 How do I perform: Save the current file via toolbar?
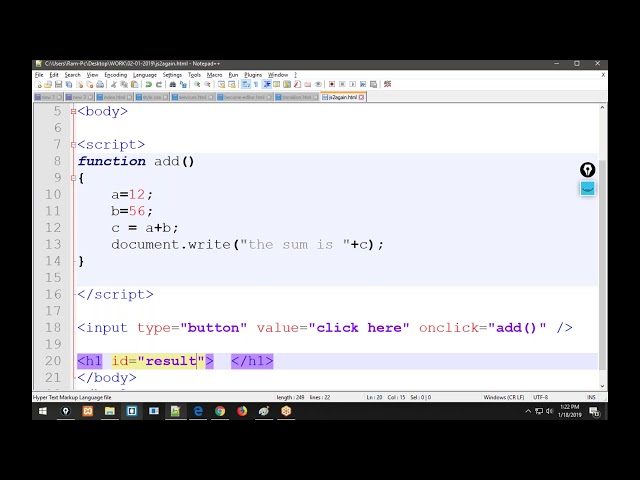58,84
